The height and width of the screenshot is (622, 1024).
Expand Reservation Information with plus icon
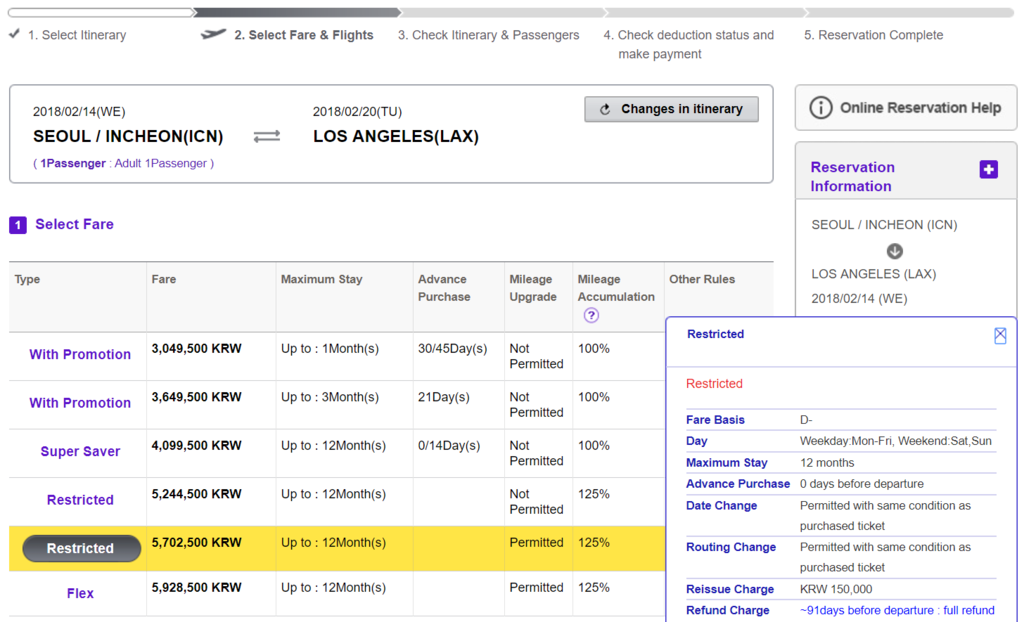[988, 170]
